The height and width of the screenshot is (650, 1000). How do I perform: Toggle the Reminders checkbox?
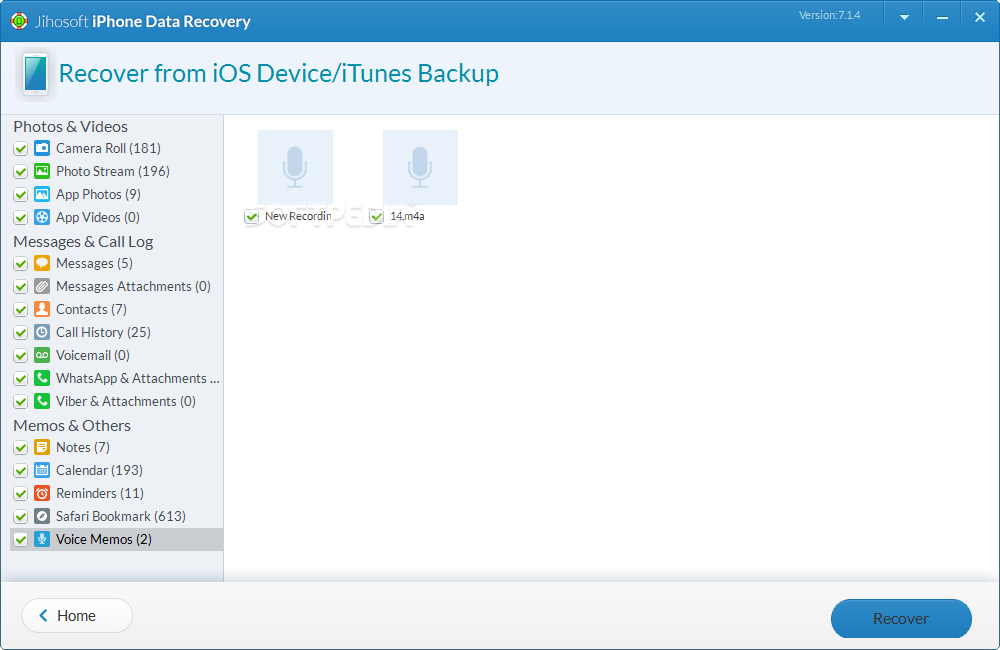tap(20, 493)
